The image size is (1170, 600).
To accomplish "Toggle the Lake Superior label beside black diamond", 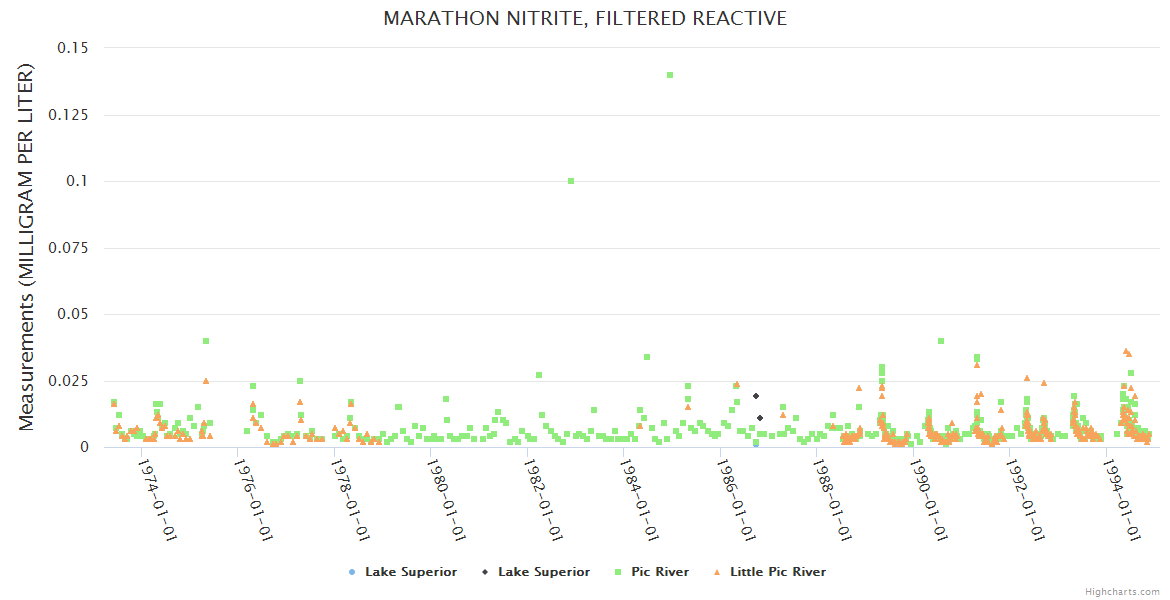I will pyautogui.click(x=544, y=572).
